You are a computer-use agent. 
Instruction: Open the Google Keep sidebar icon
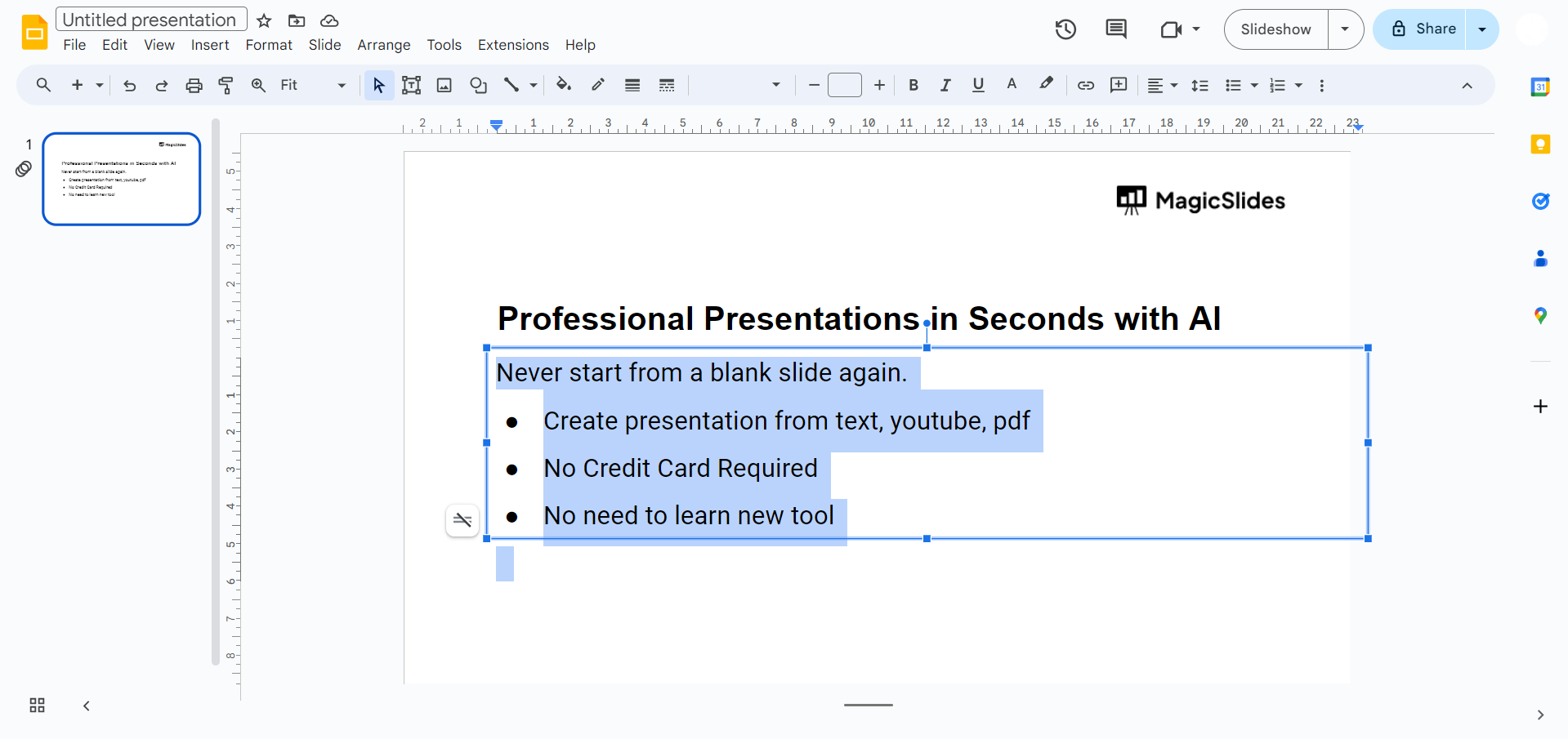(1540, 145)
